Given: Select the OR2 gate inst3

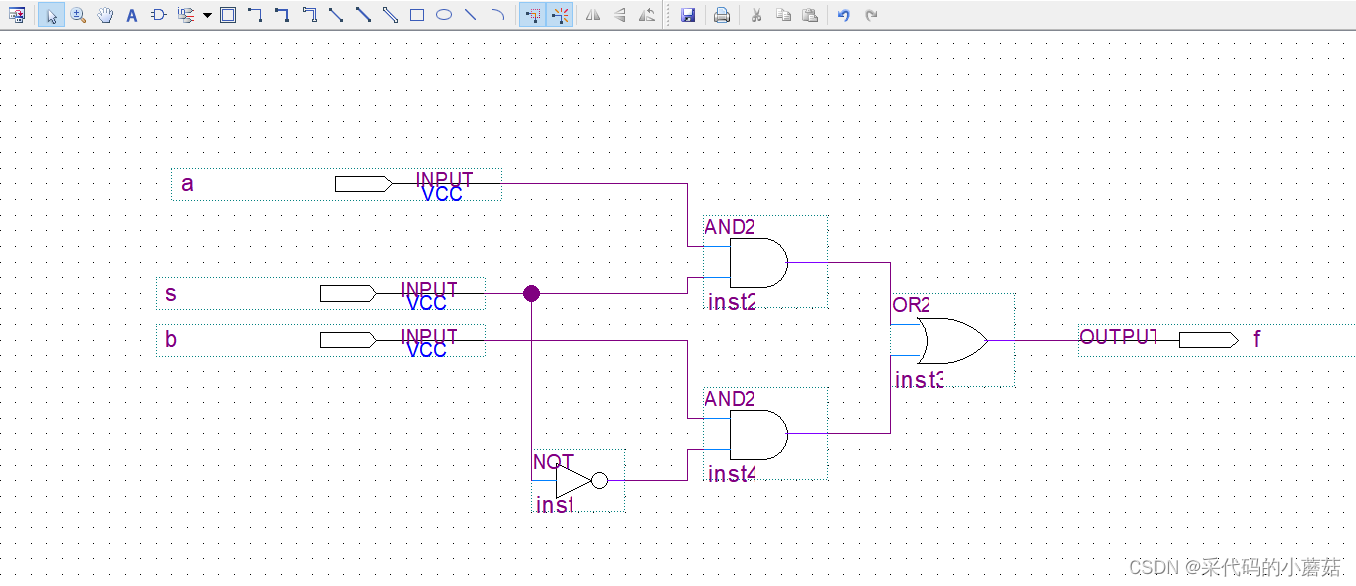Looking at the screenshot, I should pyautogui.click(x=953, y=340).
